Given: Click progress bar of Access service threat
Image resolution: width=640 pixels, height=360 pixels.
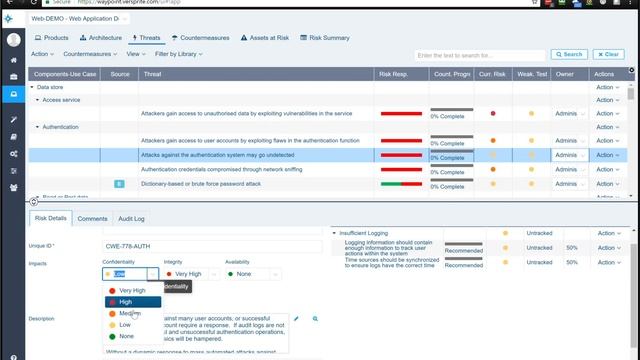Looking at the screenshot, I should click(451, 109).
